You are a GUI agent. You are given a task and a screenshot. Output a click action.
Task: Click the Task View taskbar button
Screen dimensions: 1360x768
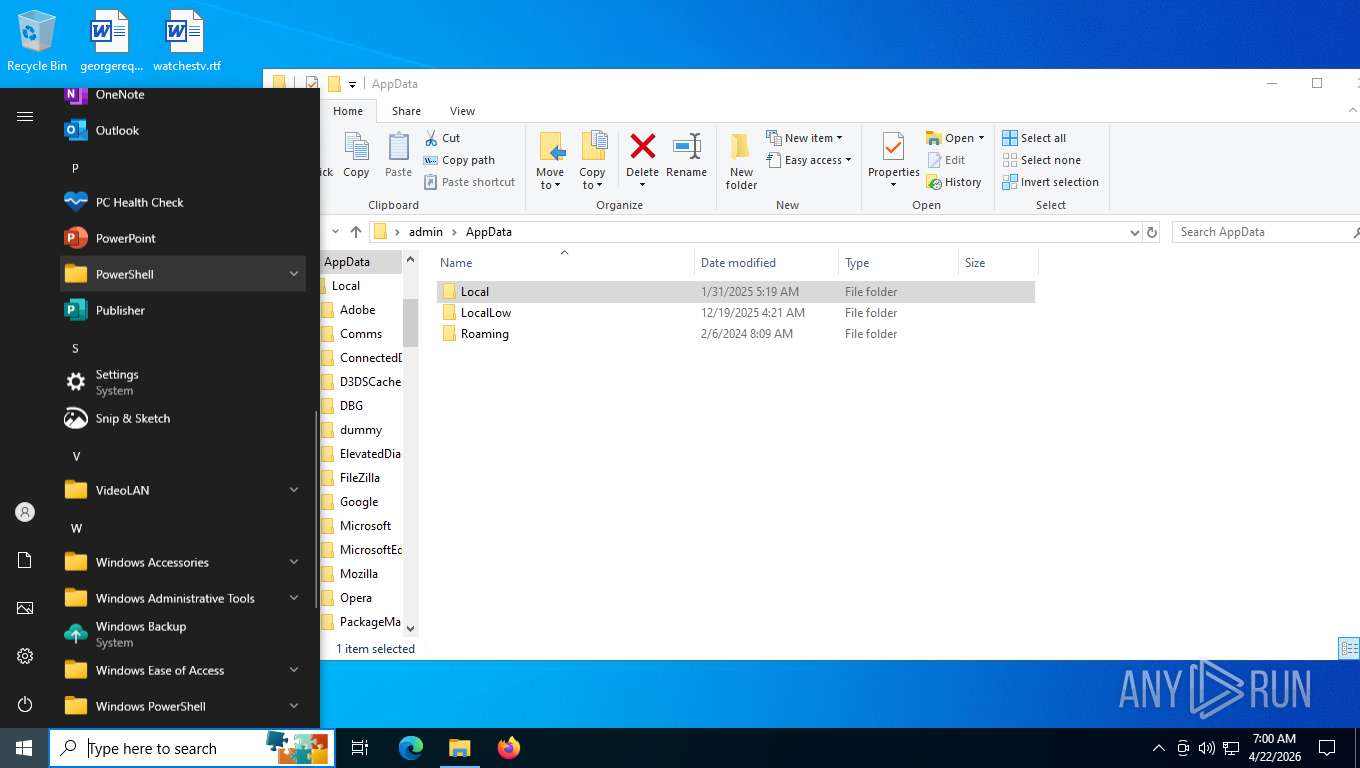pyautogui.click(x=360, y=748)
